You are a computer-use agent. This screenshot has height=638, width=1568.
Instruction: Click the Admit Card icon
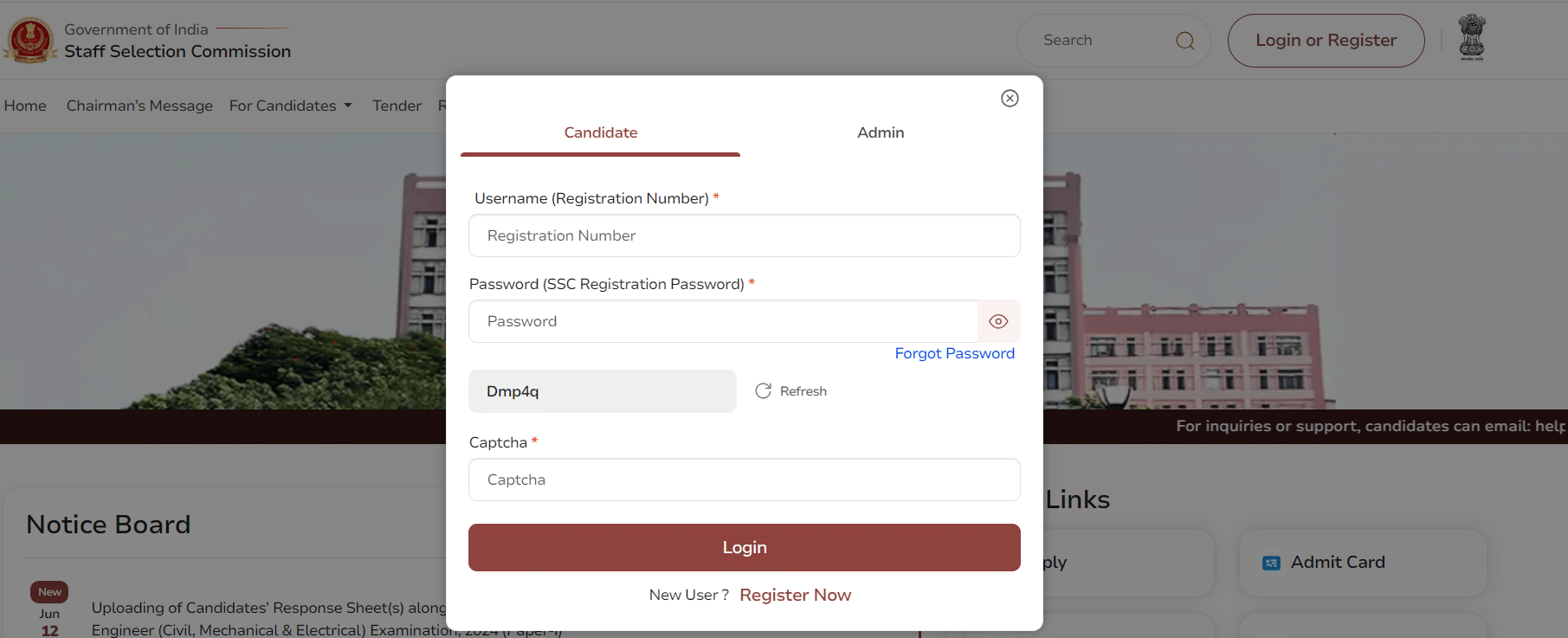click(x=1271, y=563)
